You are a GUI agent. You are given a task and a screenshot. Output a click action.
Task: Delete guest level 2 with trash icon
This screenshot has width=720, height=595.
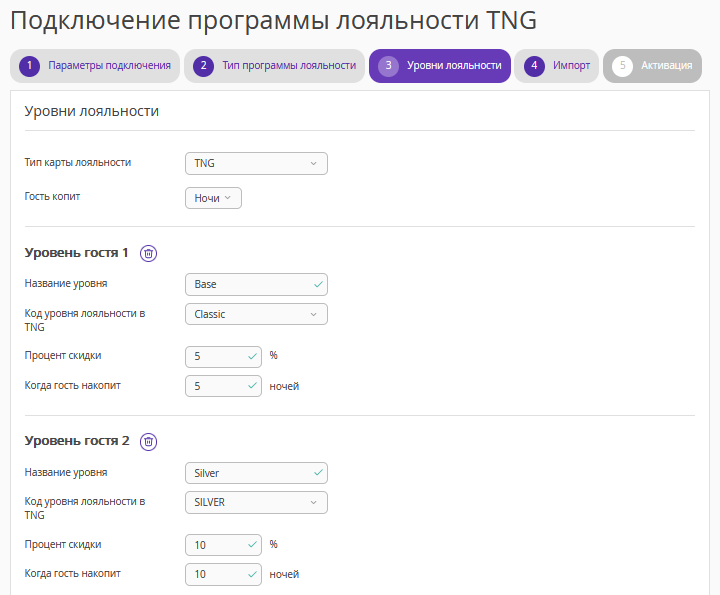148,441
